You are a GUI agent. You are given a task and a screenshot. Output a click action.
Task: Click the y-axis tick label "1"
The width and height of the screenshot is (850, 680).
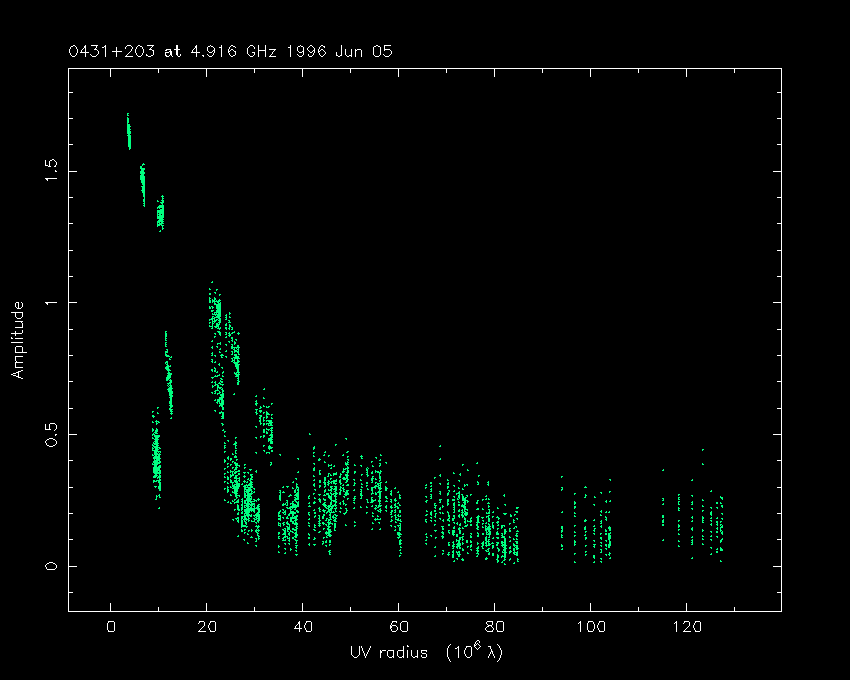[50, 302]
